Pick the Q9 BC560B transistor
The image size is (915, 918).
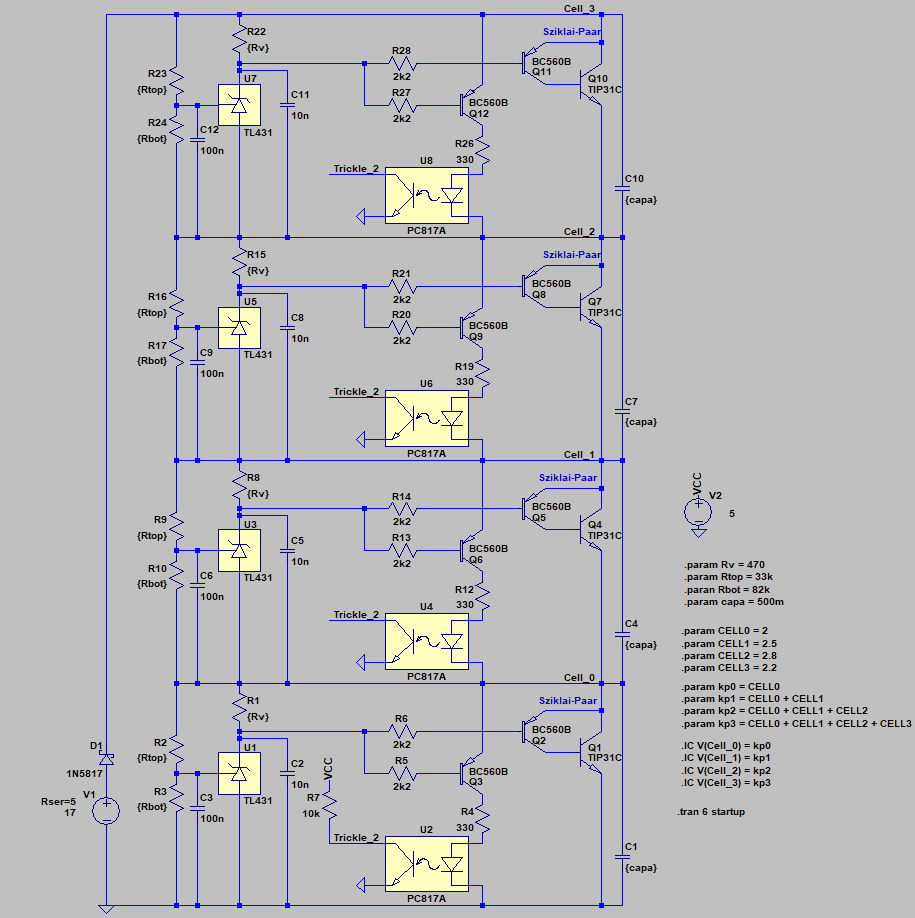[x=471, y=328]
